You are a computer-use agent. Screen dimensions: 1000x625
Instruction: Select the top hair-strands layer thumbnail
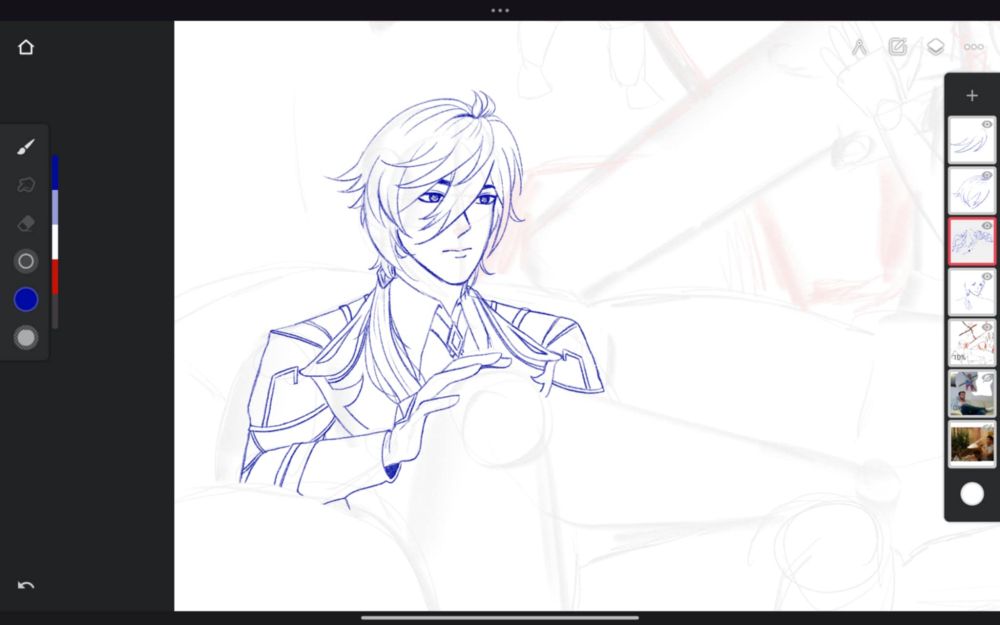pos(971,140)
